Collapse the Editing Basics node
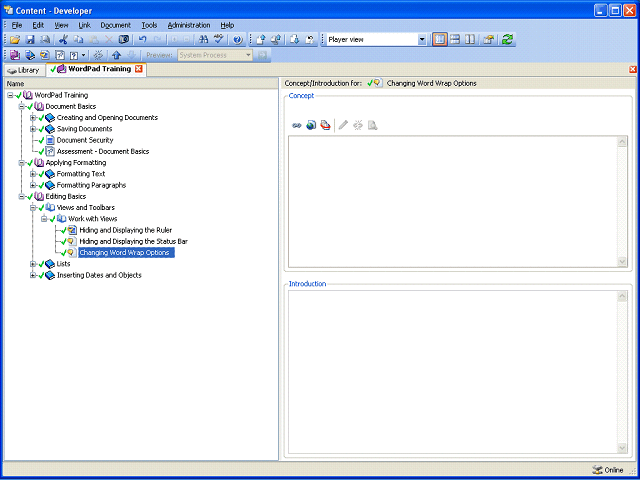The image size is (640, 480). click(22, 196)
